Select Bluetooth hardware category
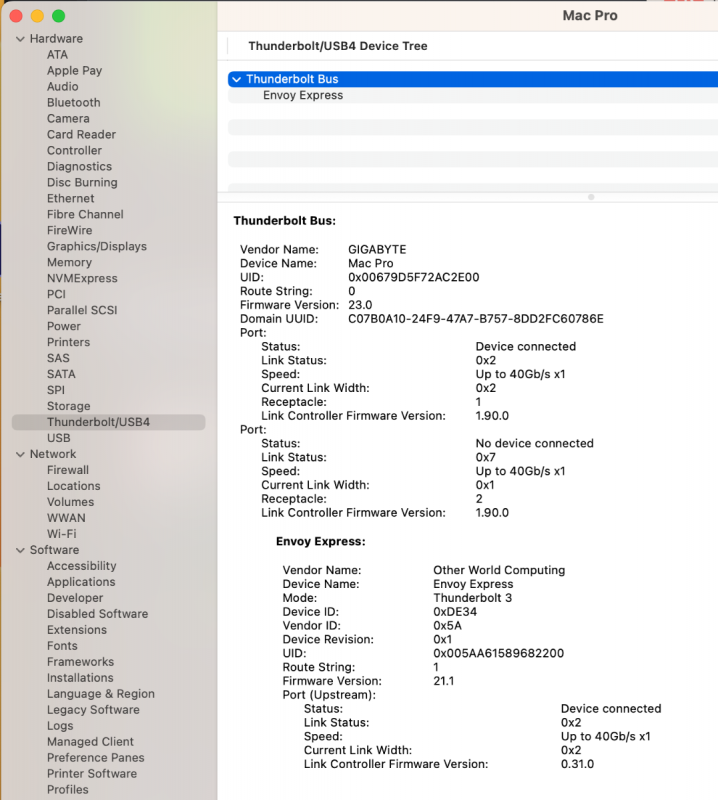Image resolution: width=718 pixels, height=800 pixels. [x=73, y=103]
